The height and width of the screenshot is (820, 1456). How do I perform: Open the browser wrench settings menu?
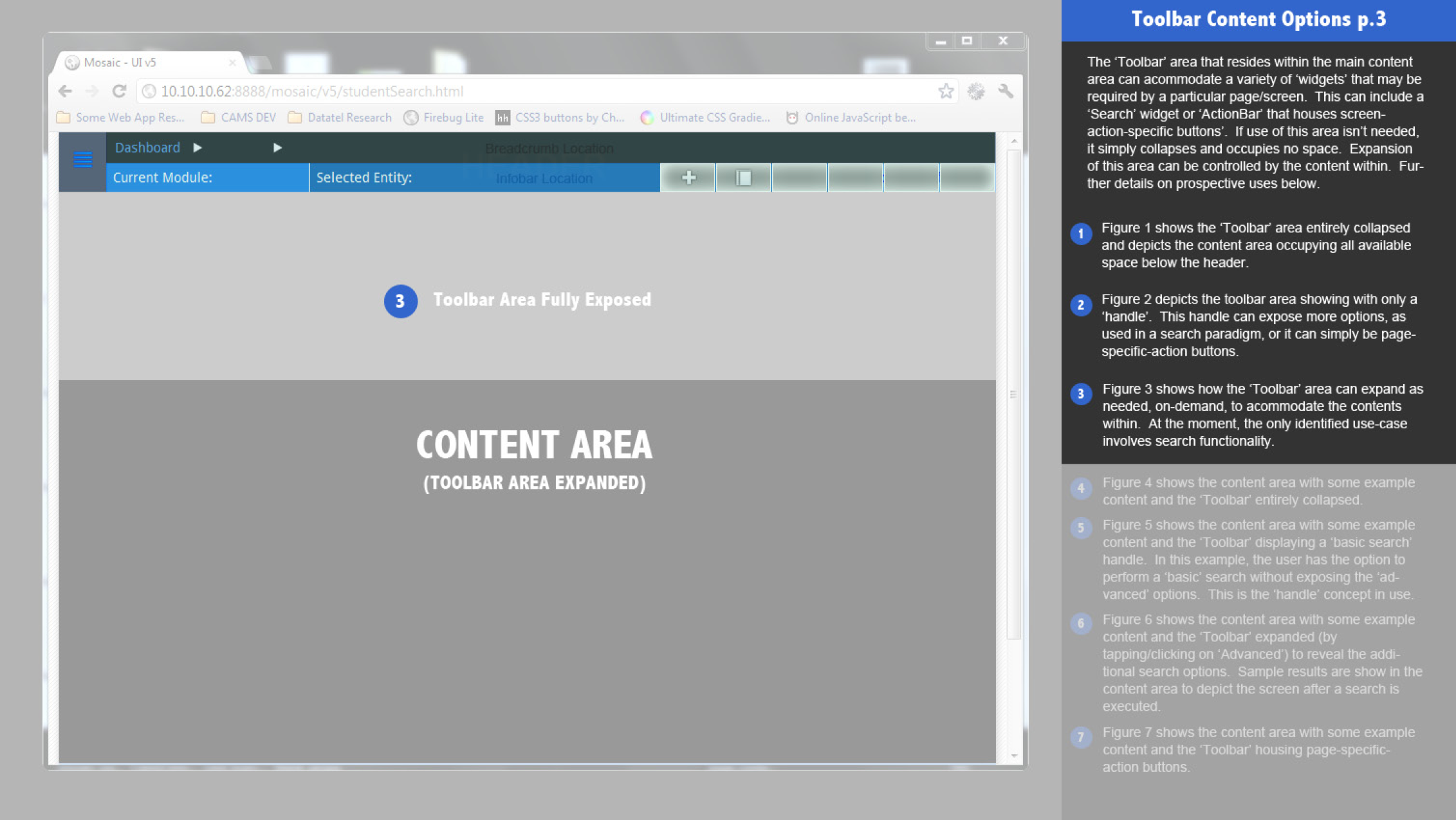pyautogui.click(x=1006, y=91)
